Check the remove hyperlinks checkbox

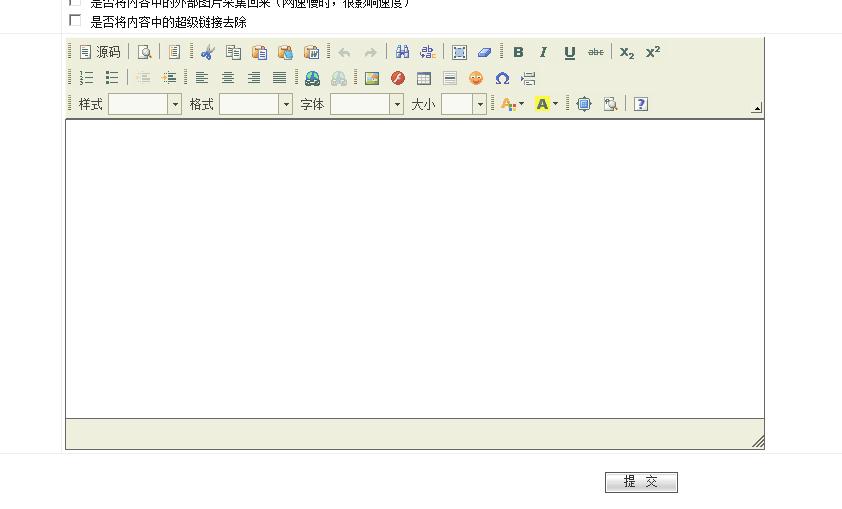pos(75,20)
